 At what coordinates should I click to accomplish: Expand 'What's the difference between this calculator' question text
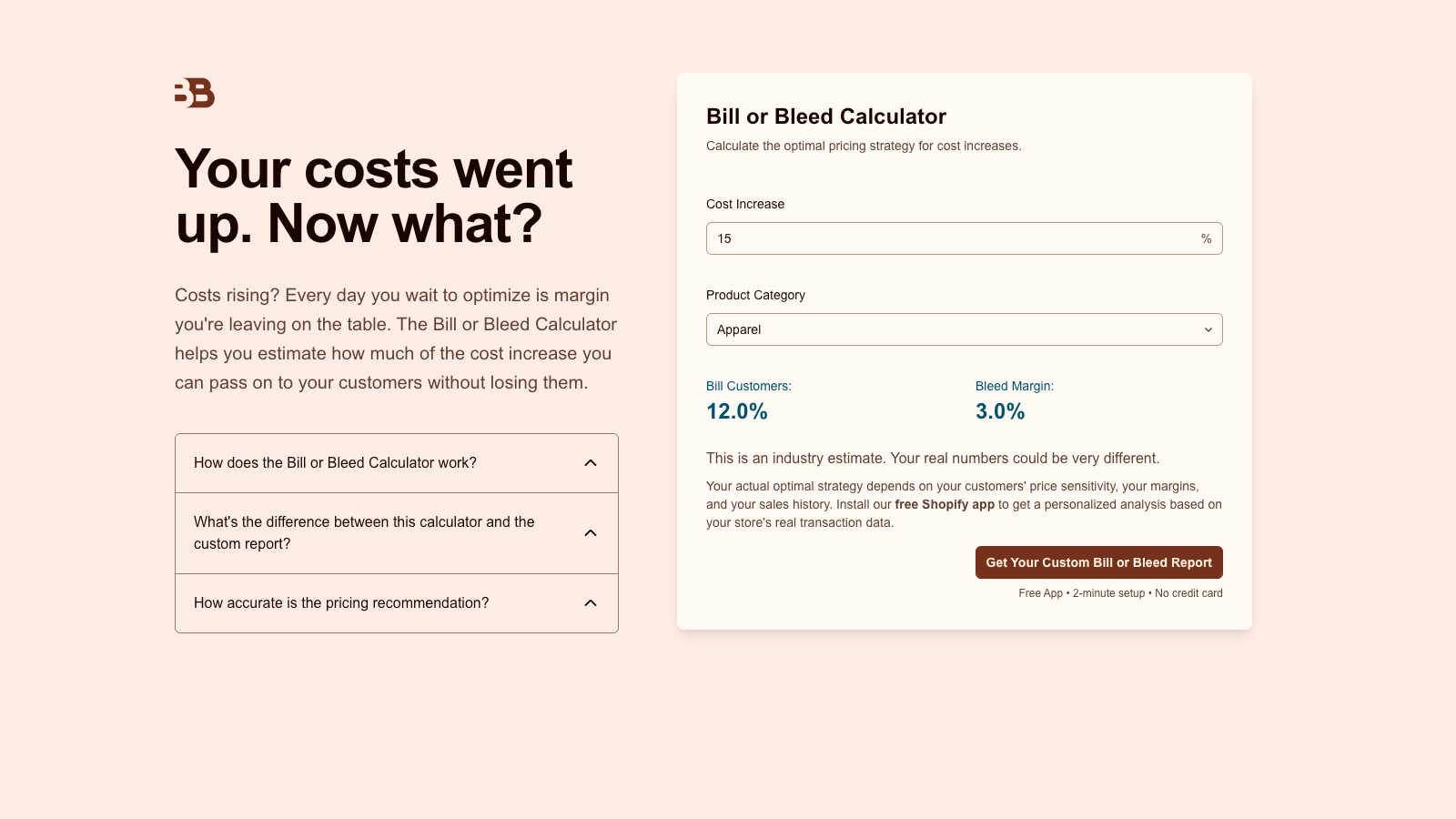364,532
